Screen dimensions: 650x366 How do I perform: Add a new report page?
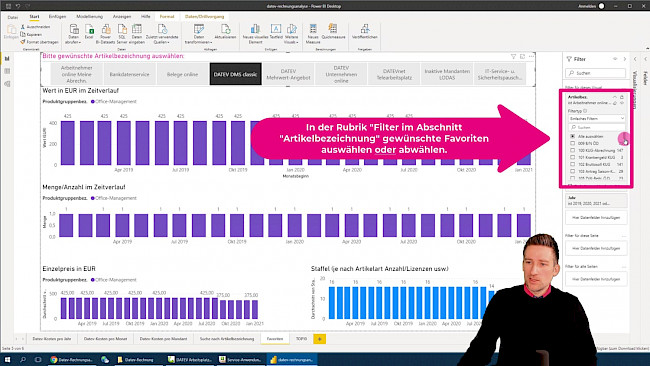click(x=320, y=339)
